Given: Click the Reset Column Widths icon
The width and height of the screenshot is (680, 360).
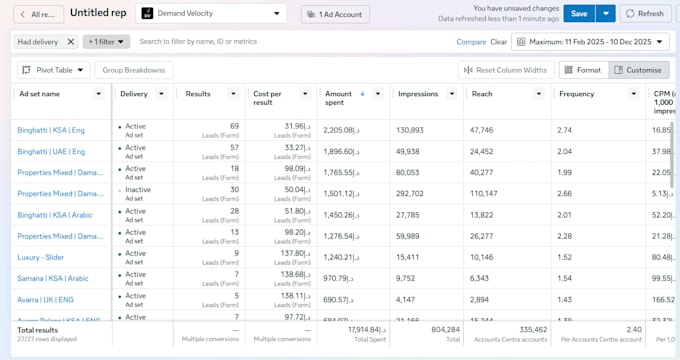Looking at the screenshot, I should (468, 70).
